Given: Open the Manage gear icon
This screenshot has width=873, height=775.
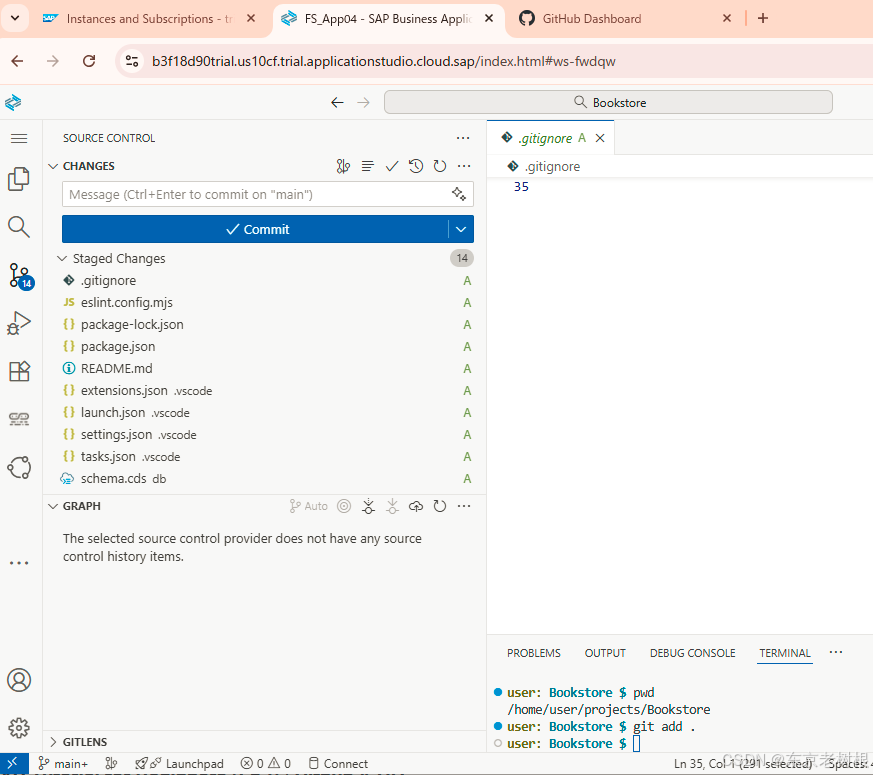Looking at the screenshot, I should click(19, 728).
